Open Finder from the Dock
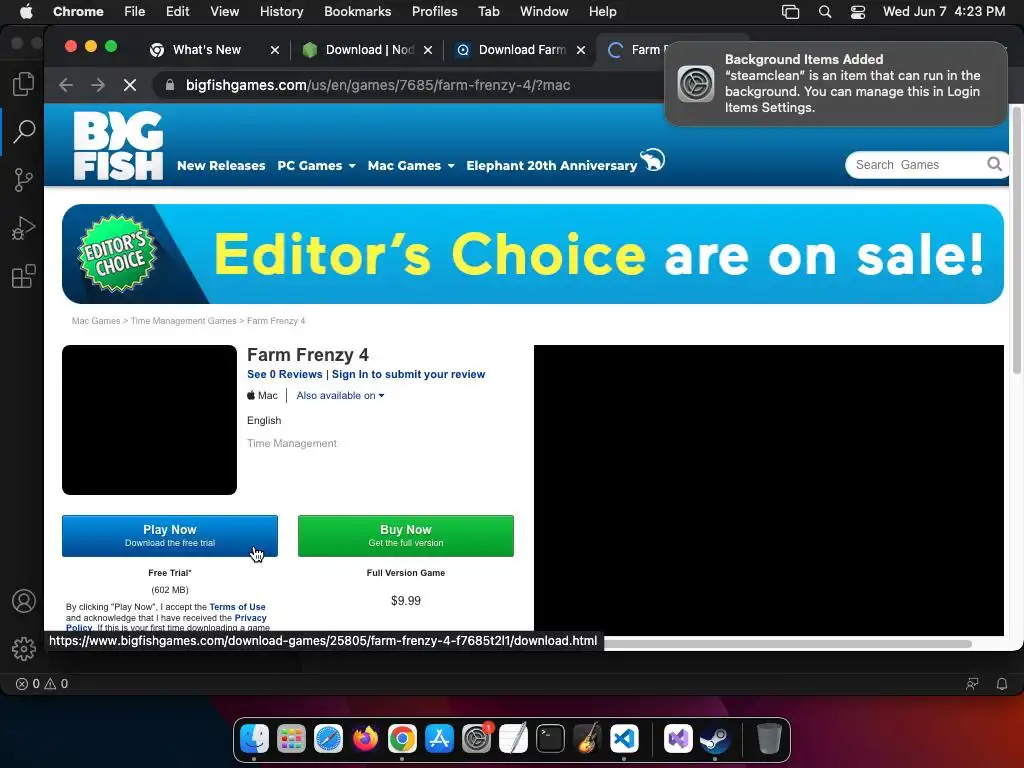 tap(254, 739)
